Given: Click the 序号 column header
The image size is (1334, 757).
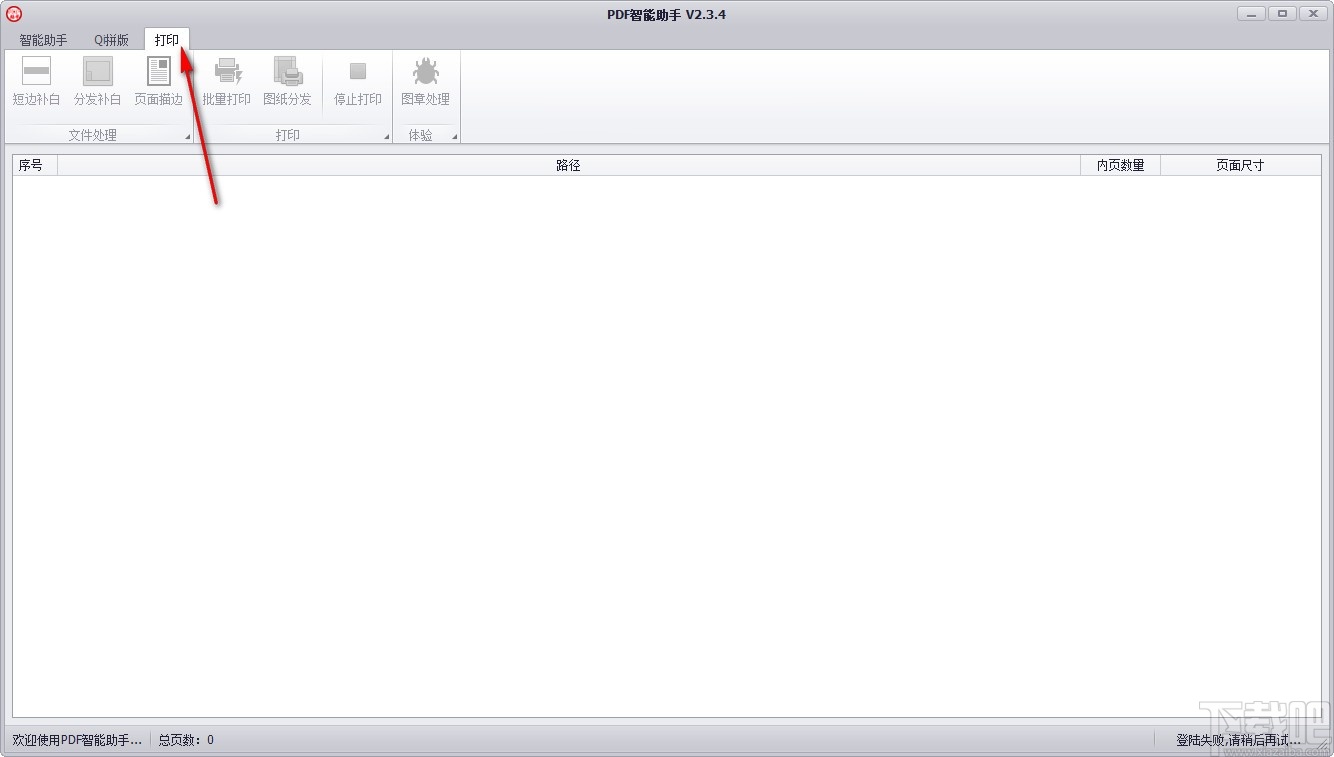Looking at the screenshot, I should 33,165.
